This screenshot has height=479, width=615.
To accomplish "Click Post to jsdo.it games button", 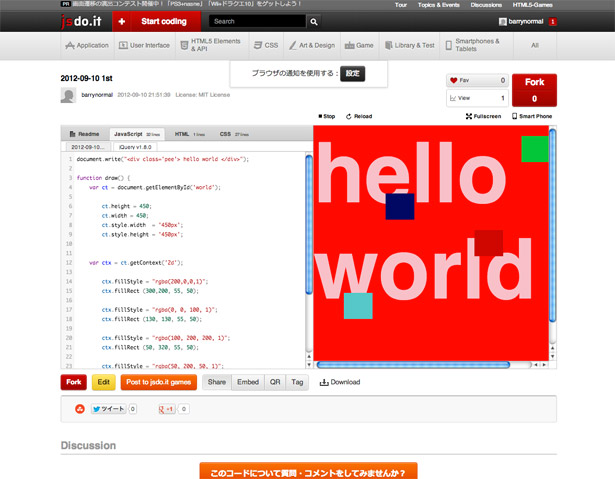I will pos(158,382).
